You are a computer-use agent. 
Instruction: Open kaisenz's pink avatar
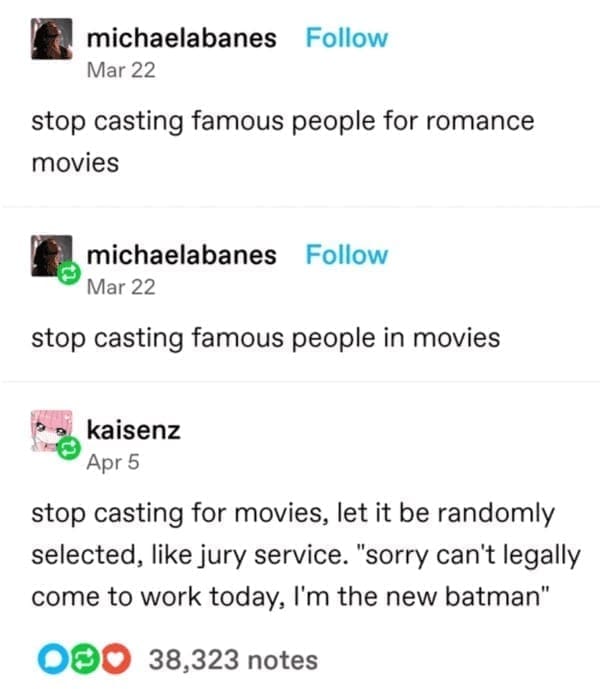point(51,431)
